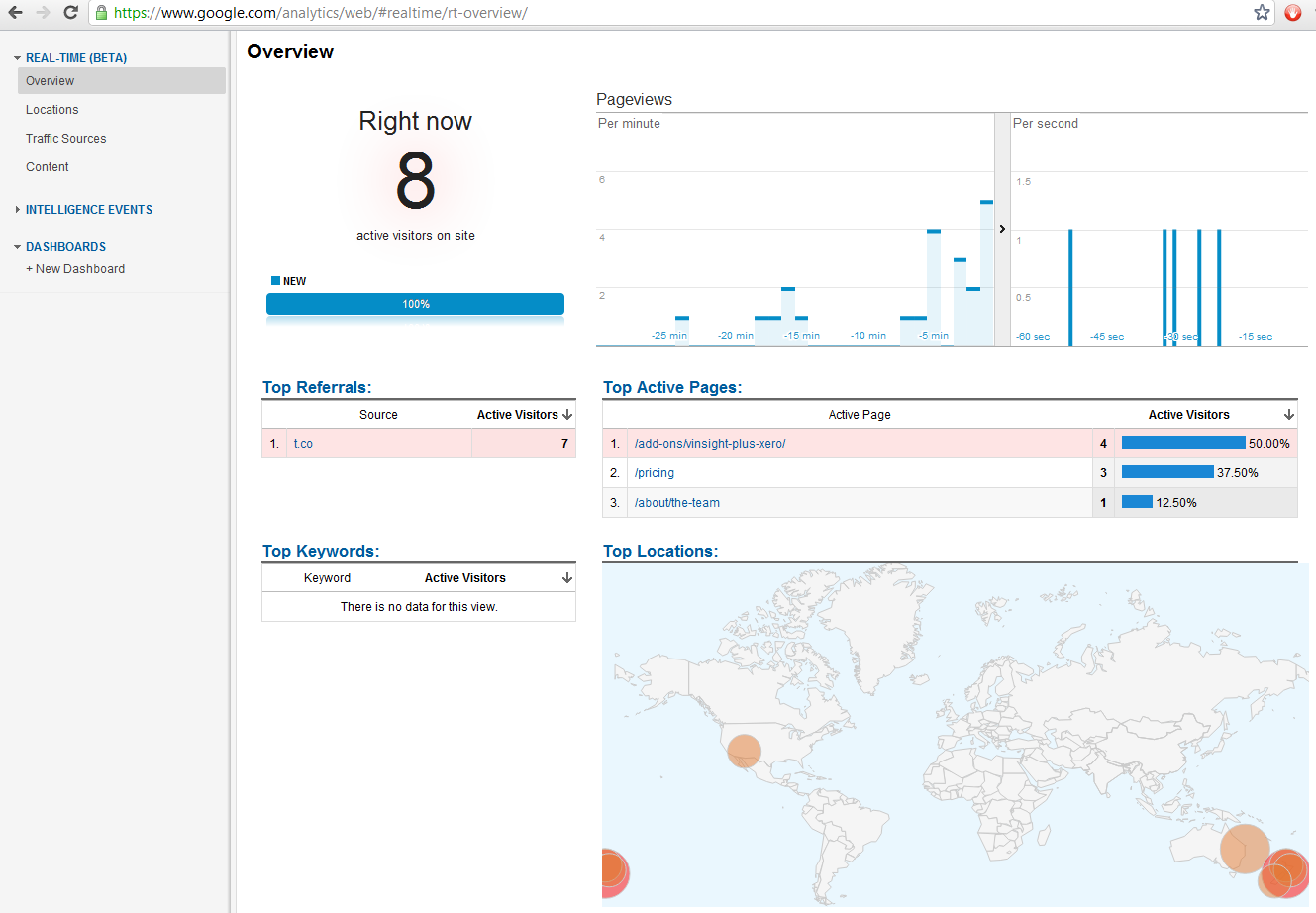1316x913 pixels.
Task: Click the sort arrow in Top Referrals
Action: click(x=567, y=415)
